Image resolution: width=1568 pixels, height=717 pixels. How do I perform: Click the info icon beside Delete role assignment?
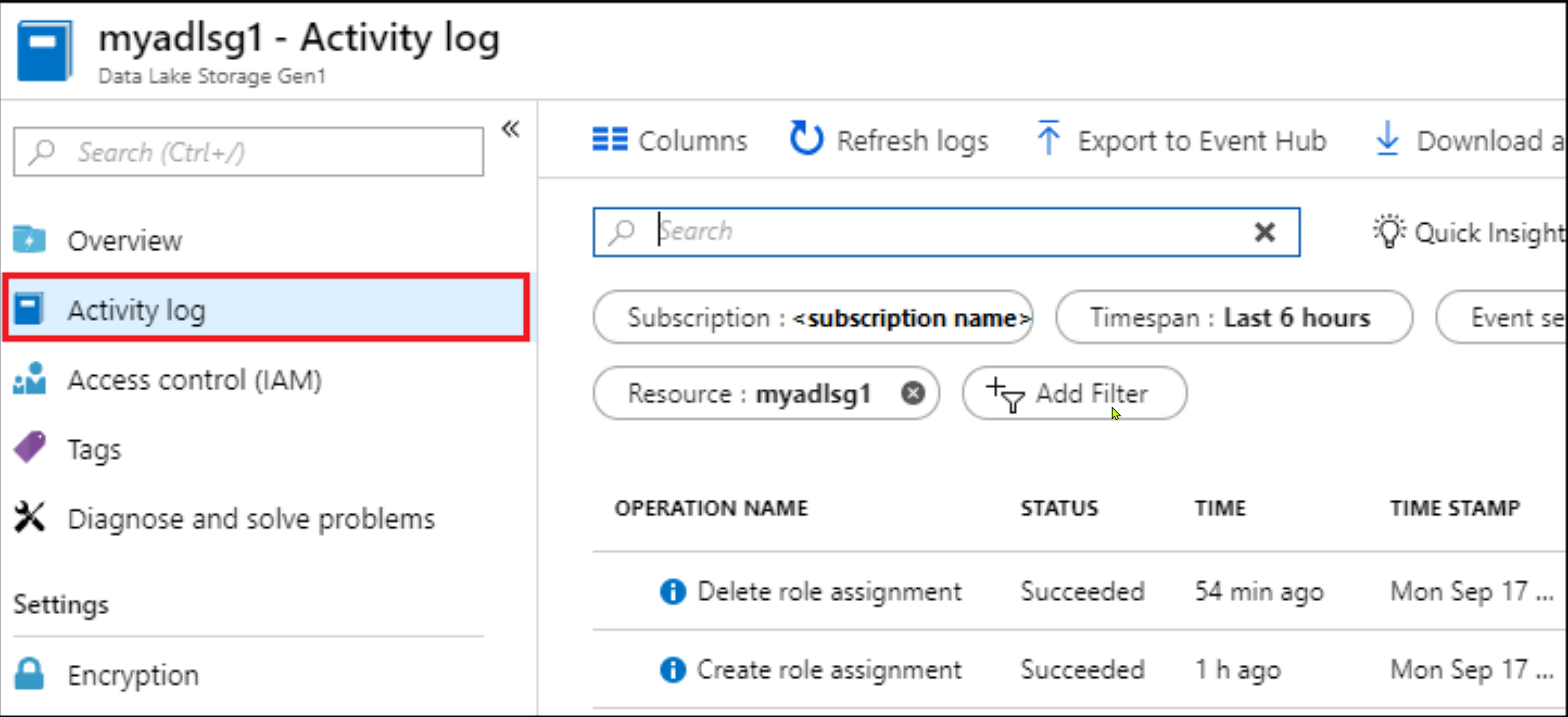(x=673, y=591)
